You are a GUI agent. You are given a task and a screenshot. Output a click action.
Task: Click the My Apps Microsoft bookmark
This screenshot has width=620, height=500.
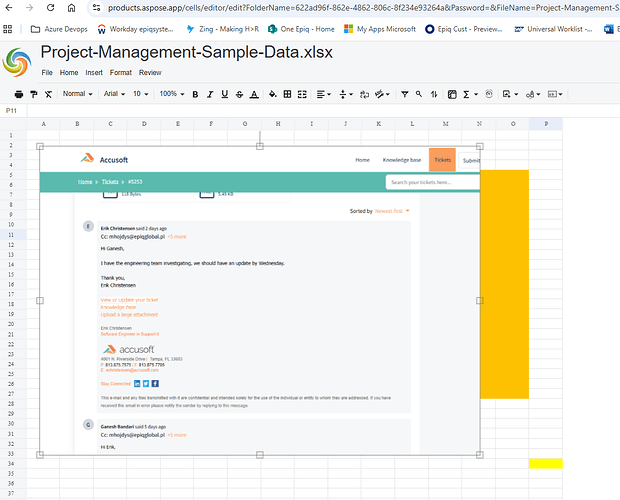tap(379, 29)
